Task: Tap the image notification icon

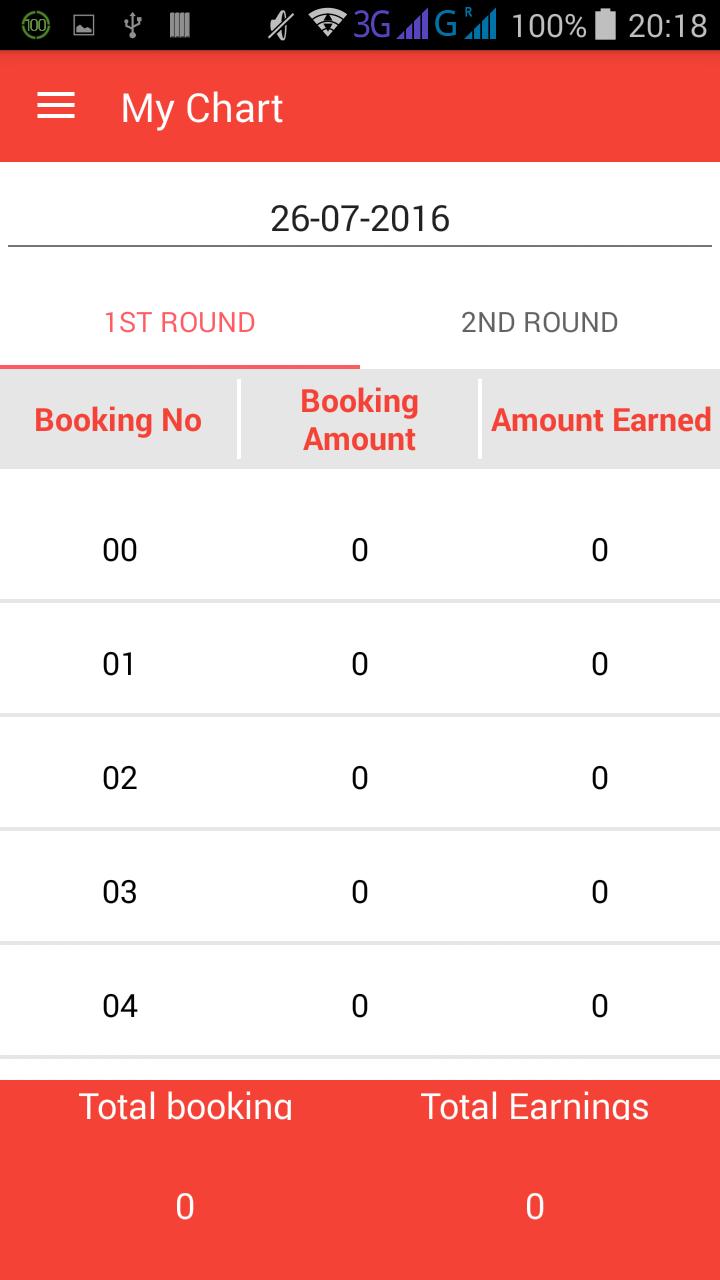Action: pos(84,26)
